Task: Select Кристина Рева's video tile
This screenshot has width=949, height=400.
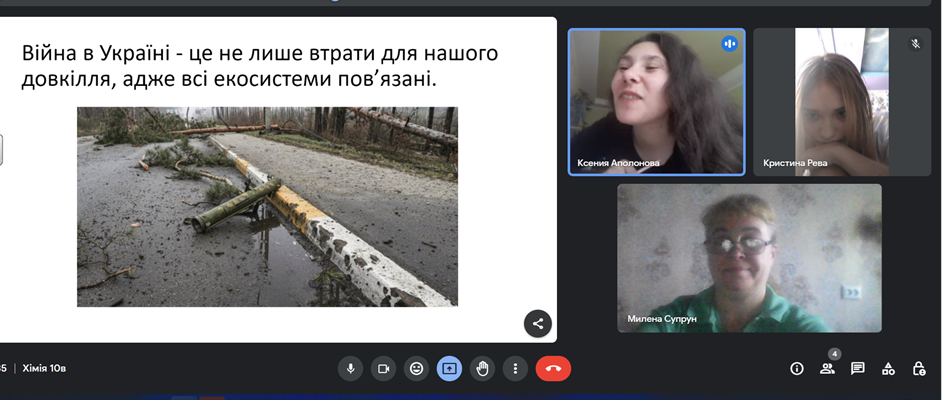Action: click(842, 102)
